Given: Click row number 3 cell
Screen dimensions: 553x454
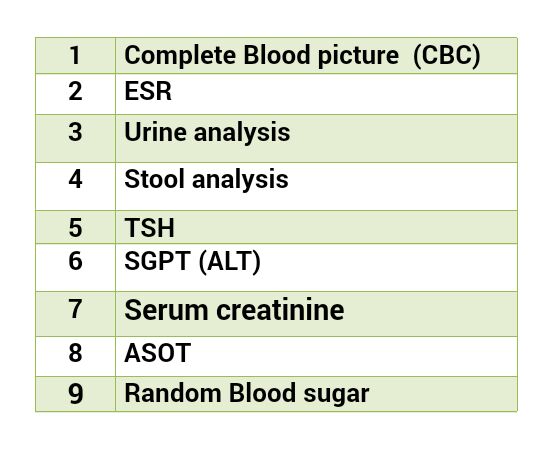Looking at the screenshot, I should pos(75,138).
